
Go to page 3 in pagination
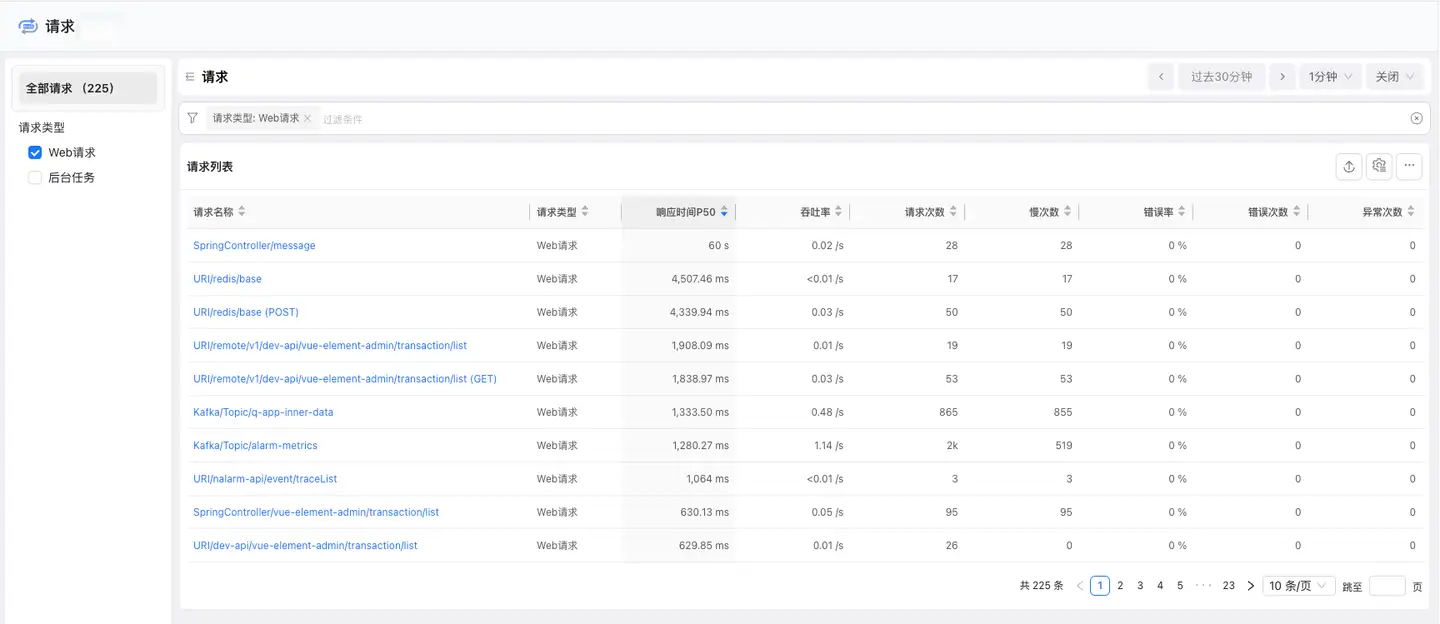point(1140,586)
